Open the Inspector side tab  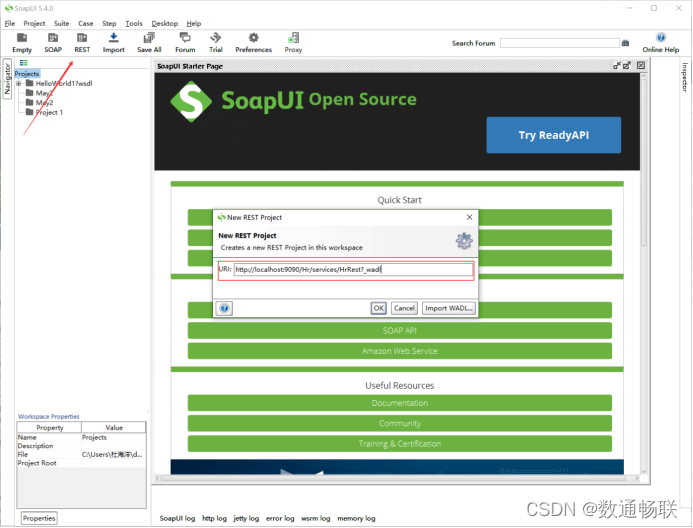685,77
